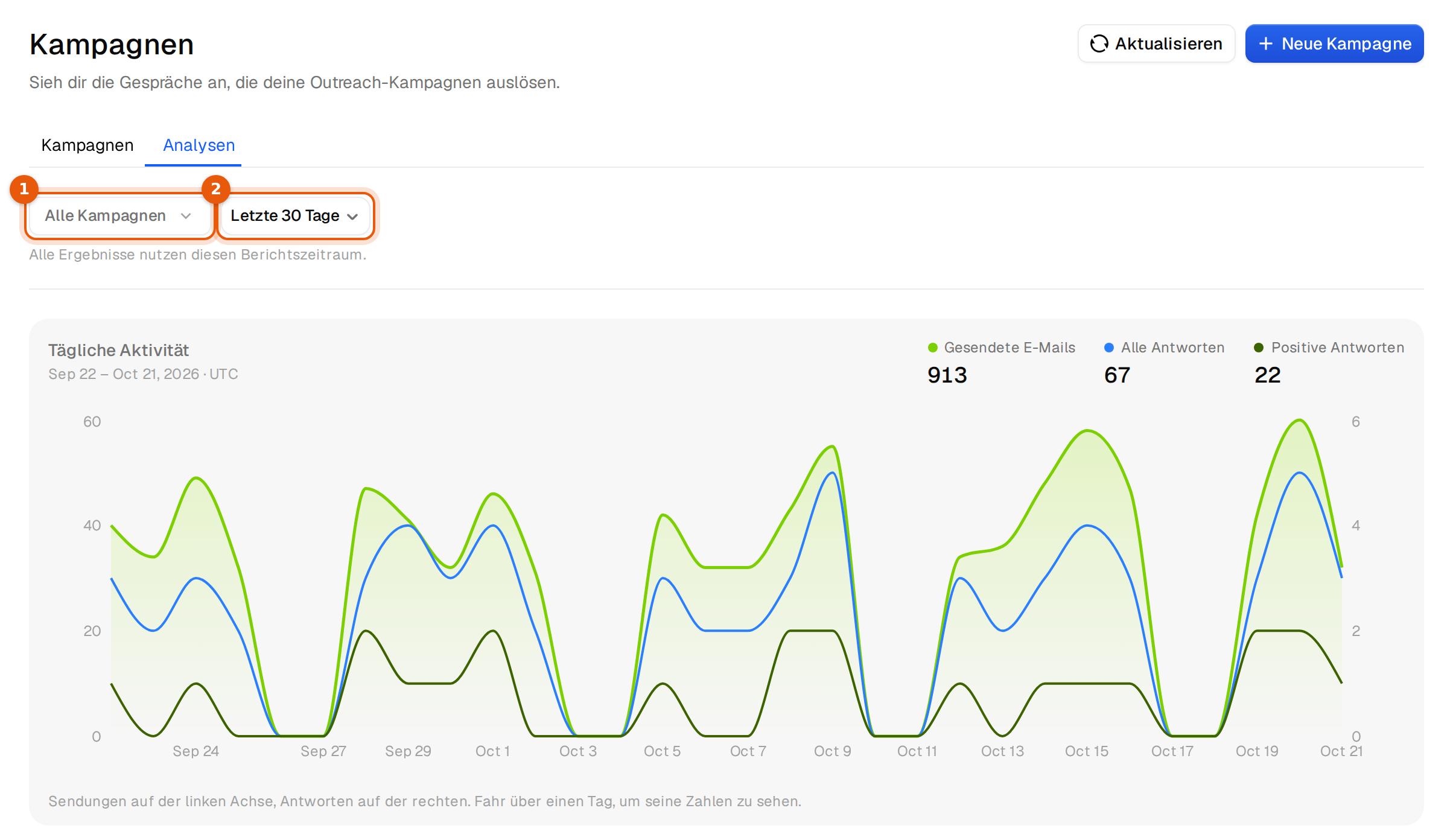Click the Sep 29 axis label
Screen dimensions: 1453x840
408,751
